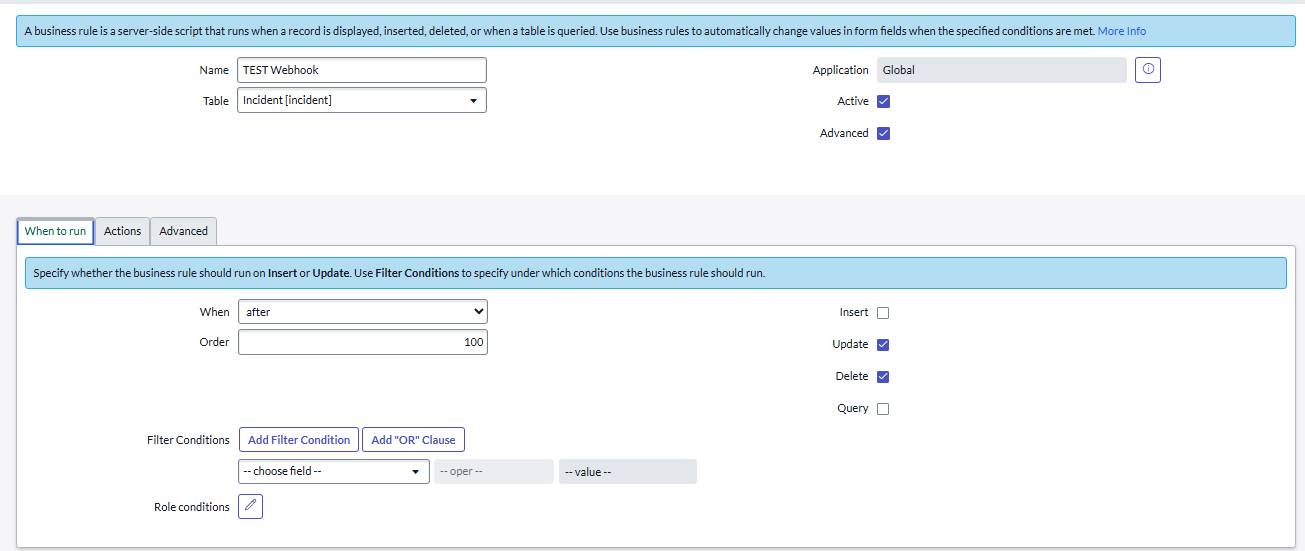Toggle the Advanced checkbox
The image size is (1305, 551).
pos(883,133)
